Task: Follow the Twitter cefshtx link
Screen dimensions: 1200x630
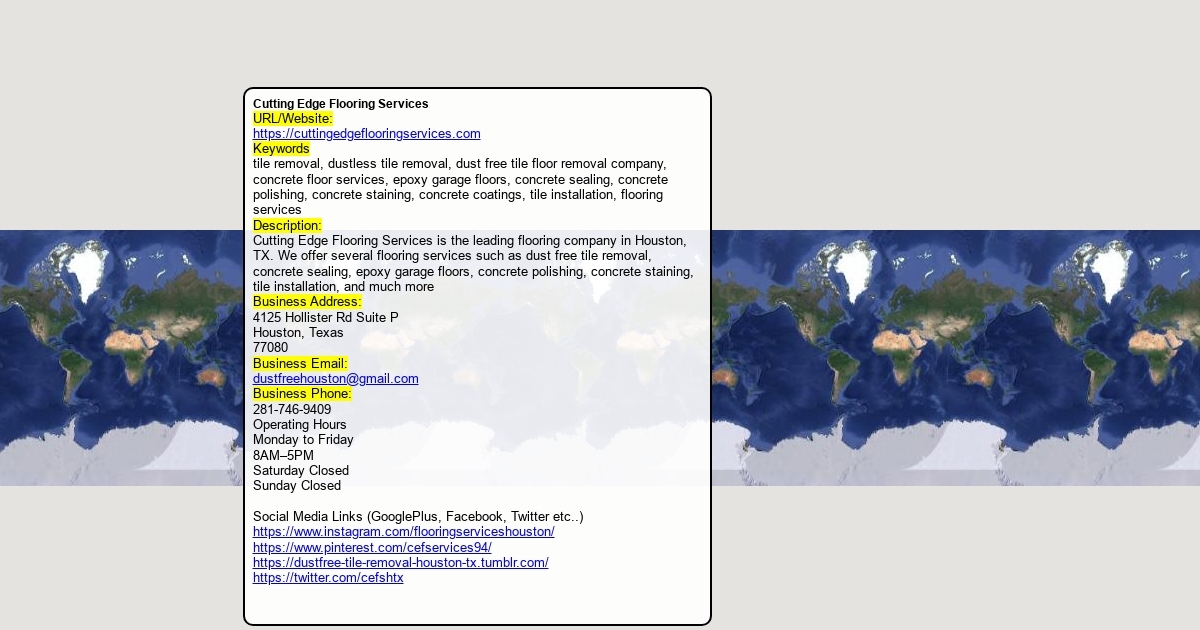Action: (x=328, y=578)
